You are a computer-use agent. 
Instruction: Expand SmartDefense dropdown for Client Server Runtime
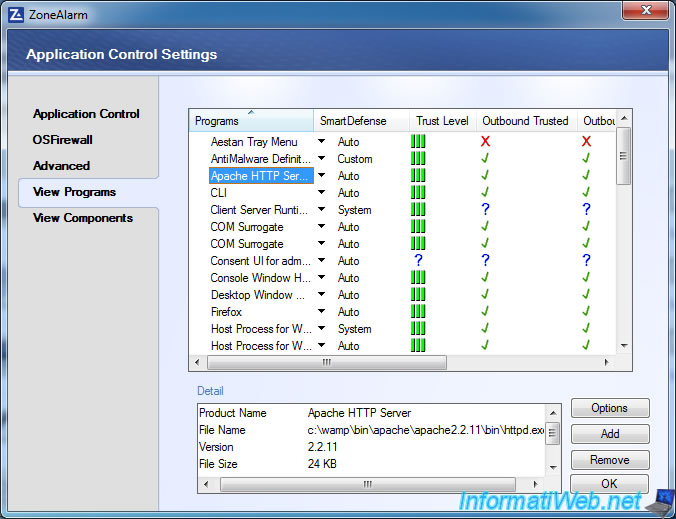[x=322, y=210]
